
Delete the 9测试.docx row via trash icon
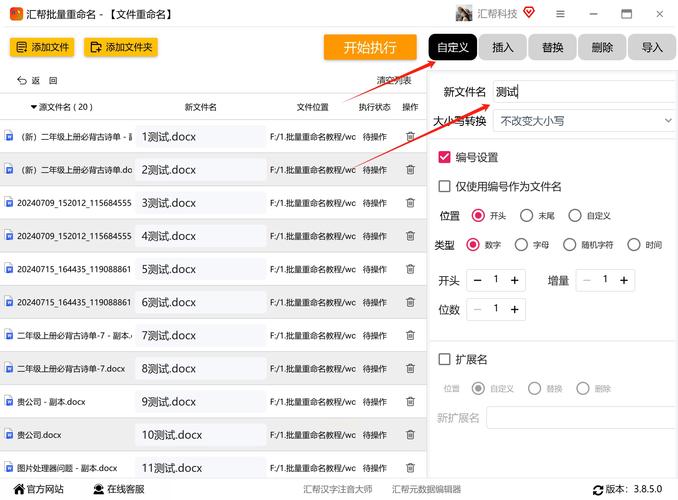tap(410, 402)
